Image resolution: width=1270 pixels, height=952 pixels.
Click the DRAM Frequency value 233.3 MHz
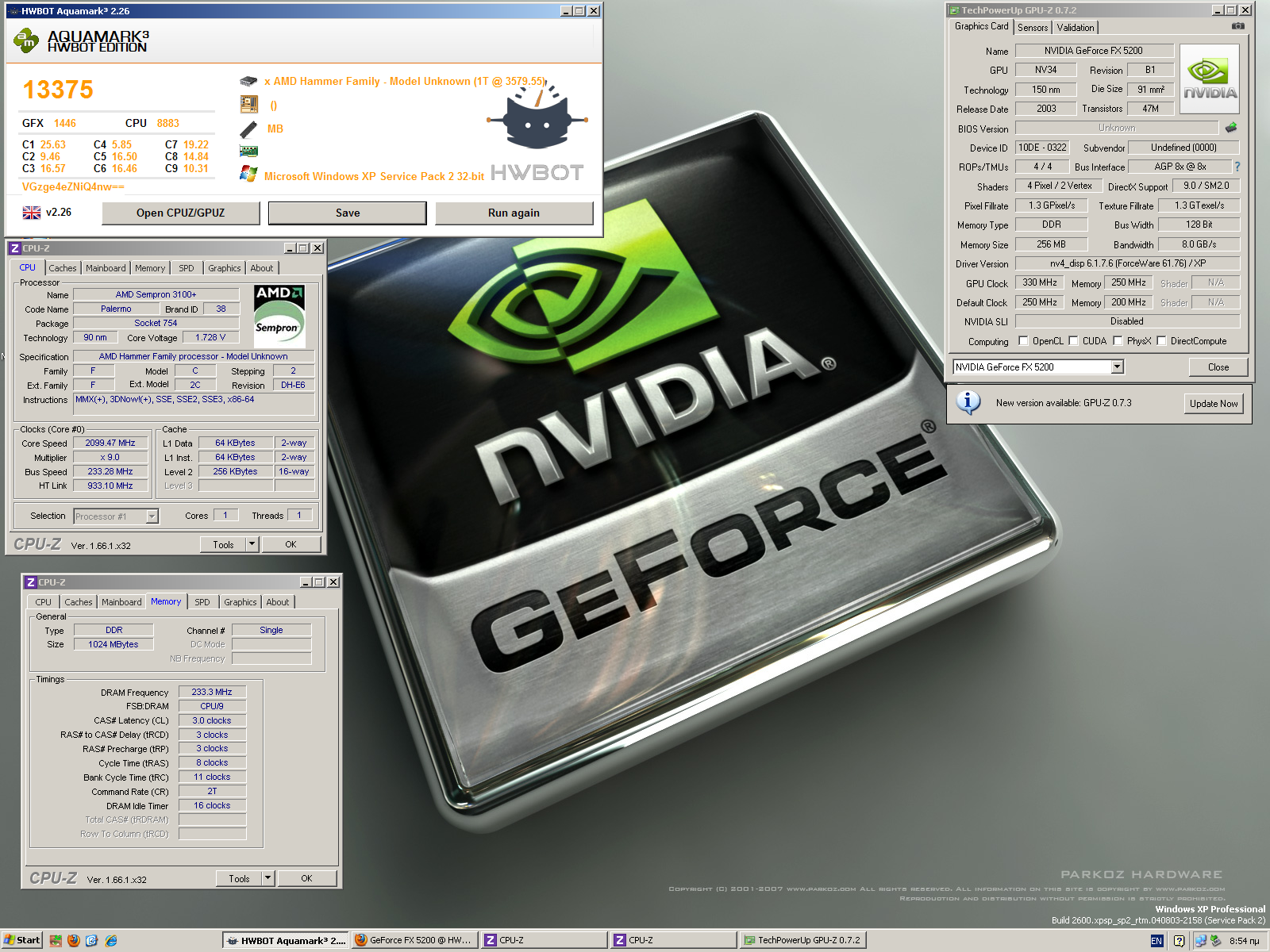[212, 692]
